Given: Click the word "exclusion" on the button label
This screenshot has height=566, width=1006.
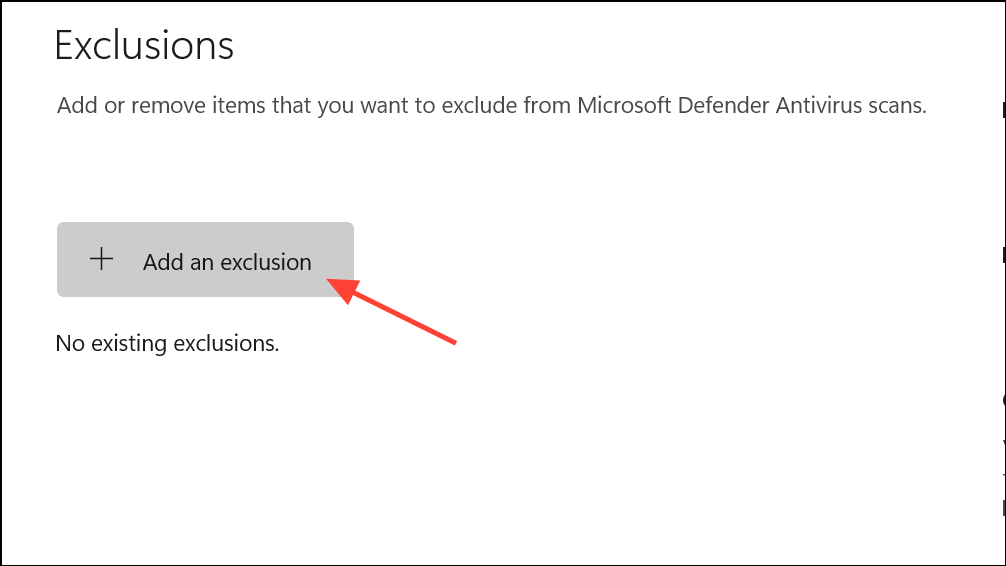Looking at the screenshot, I should 266,262.
